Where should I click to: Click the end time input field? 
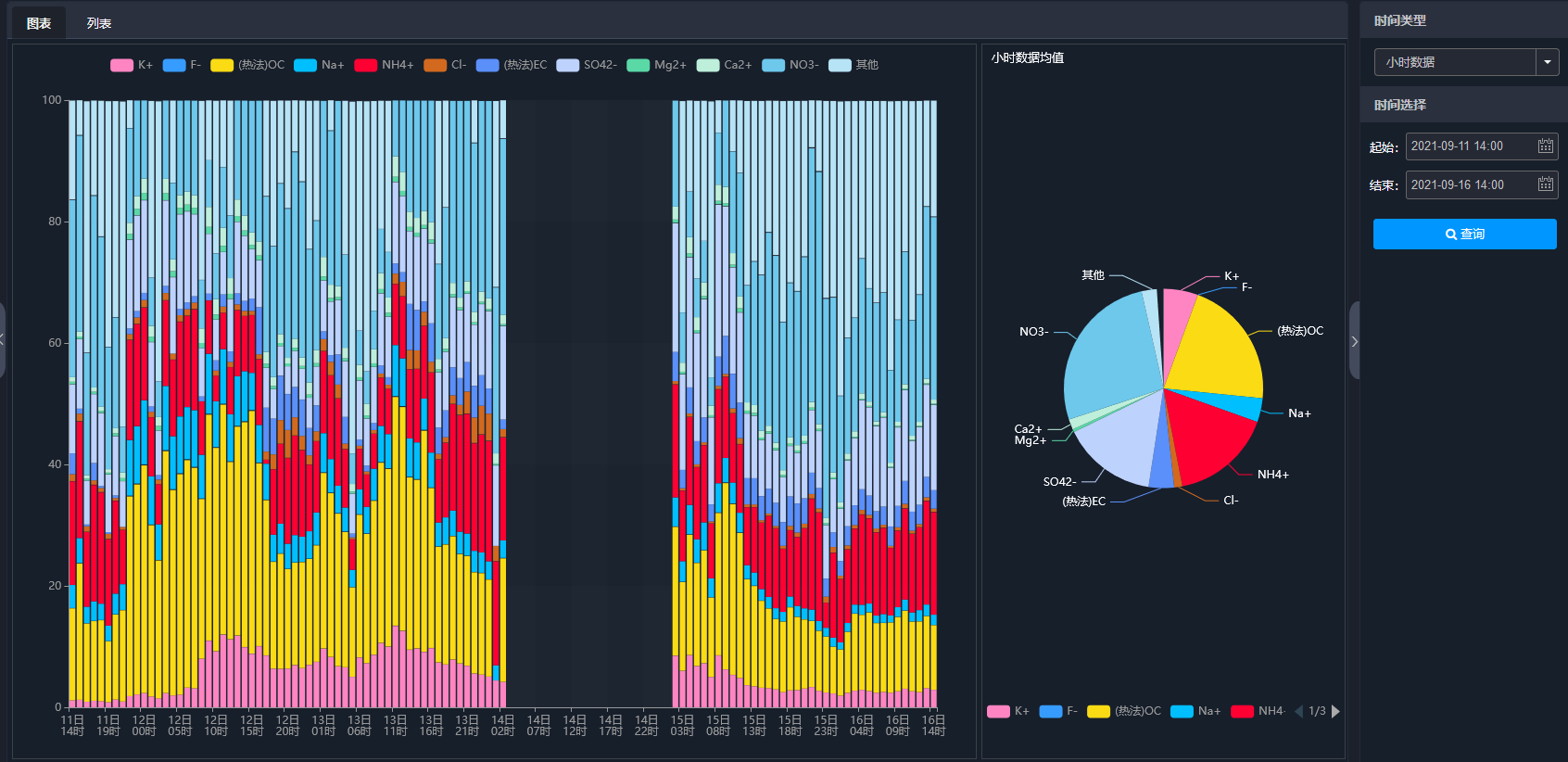point(1482,184)
